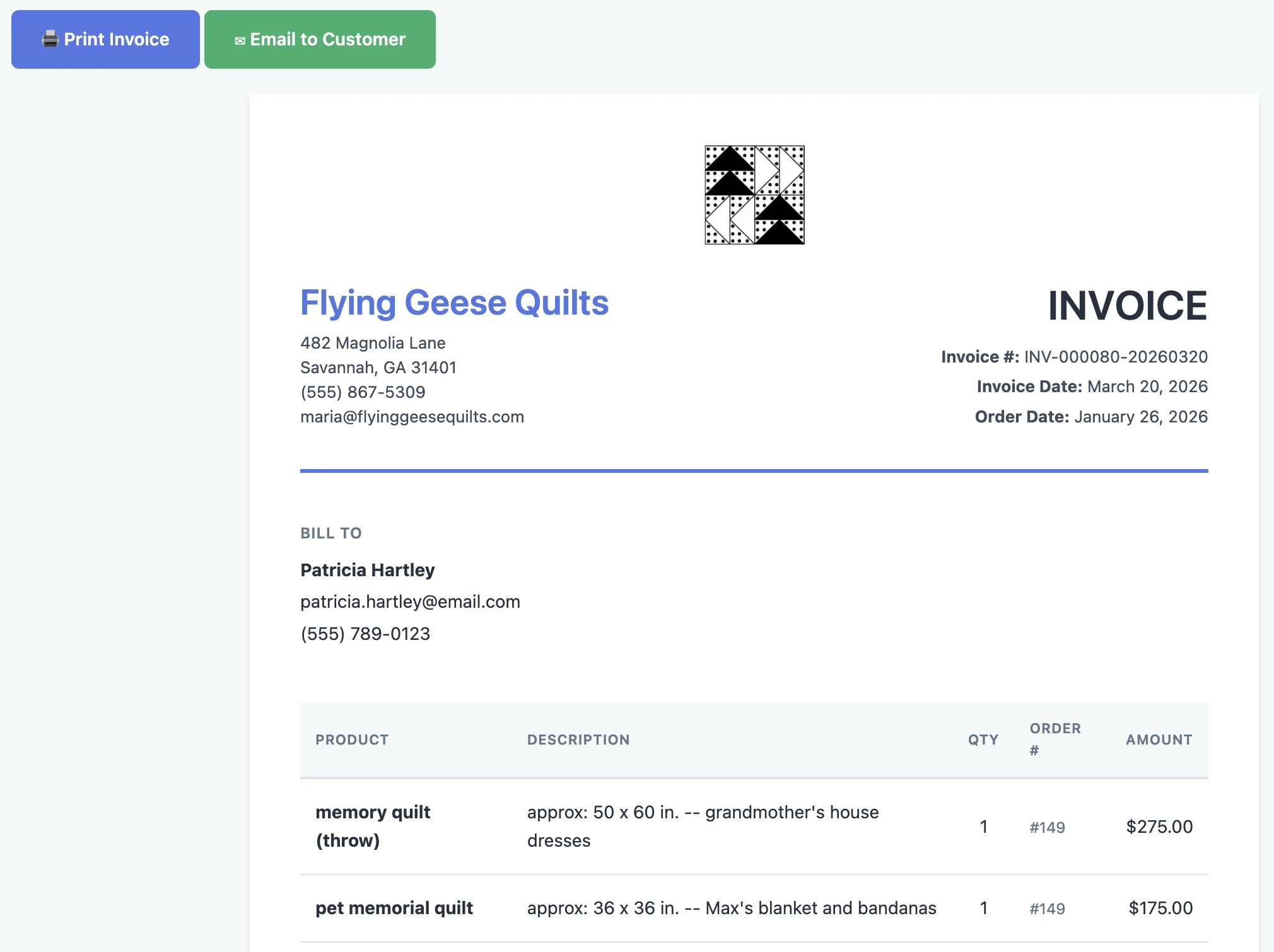Click the envelope icon on Email to Customer
This screenshot has height=952, width=1274.
click(240, 39)
